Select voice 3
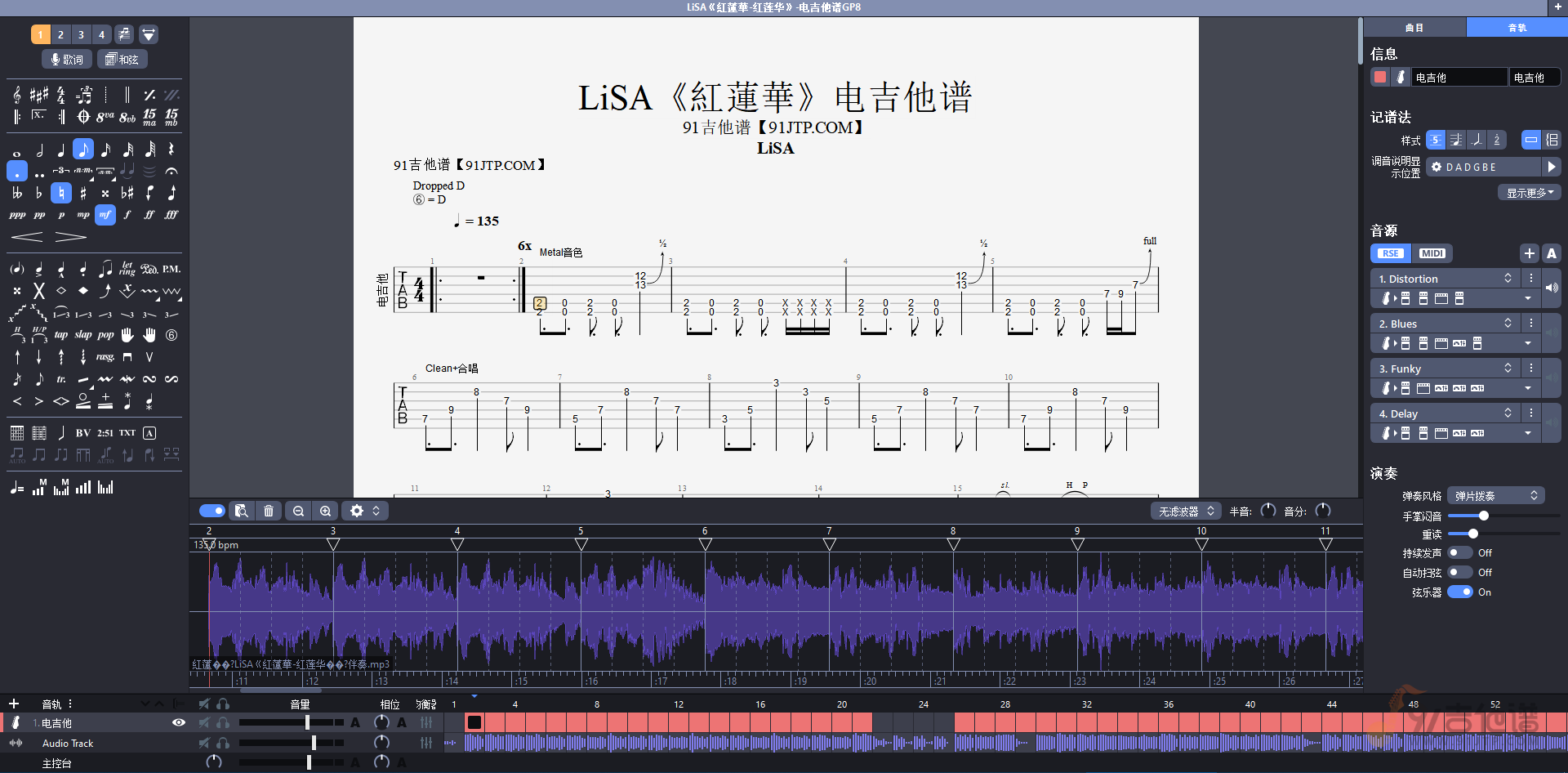Image resolution: width=1568 pixels, height=773 pixels. 81,34
